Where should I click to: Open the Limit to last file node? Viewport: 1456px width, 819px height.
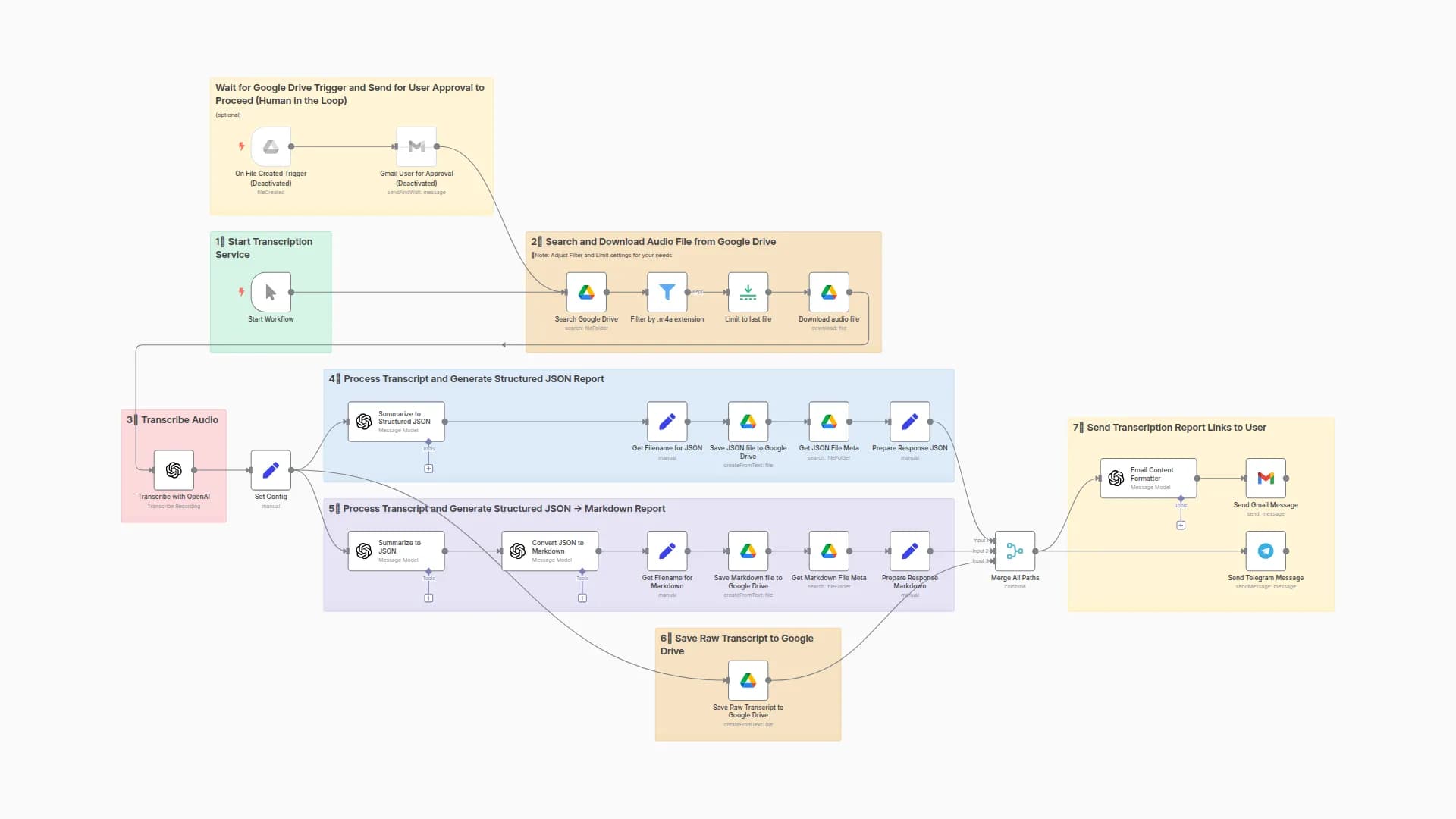pyautogui.click(x=748, y=292)
